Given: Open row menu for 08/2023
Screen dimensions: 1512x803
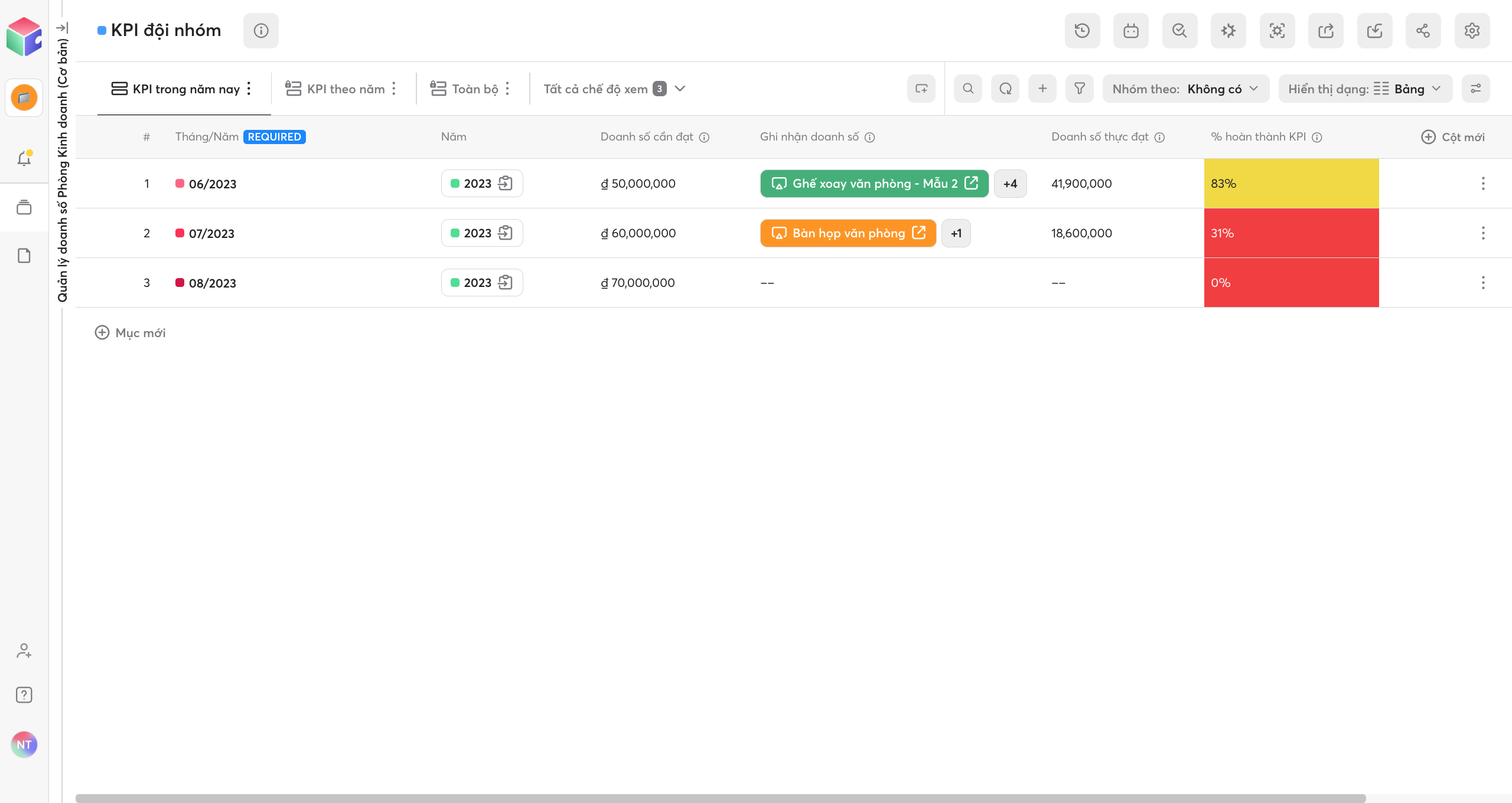Looking at the screenshot, I should tap(1483, 283).
